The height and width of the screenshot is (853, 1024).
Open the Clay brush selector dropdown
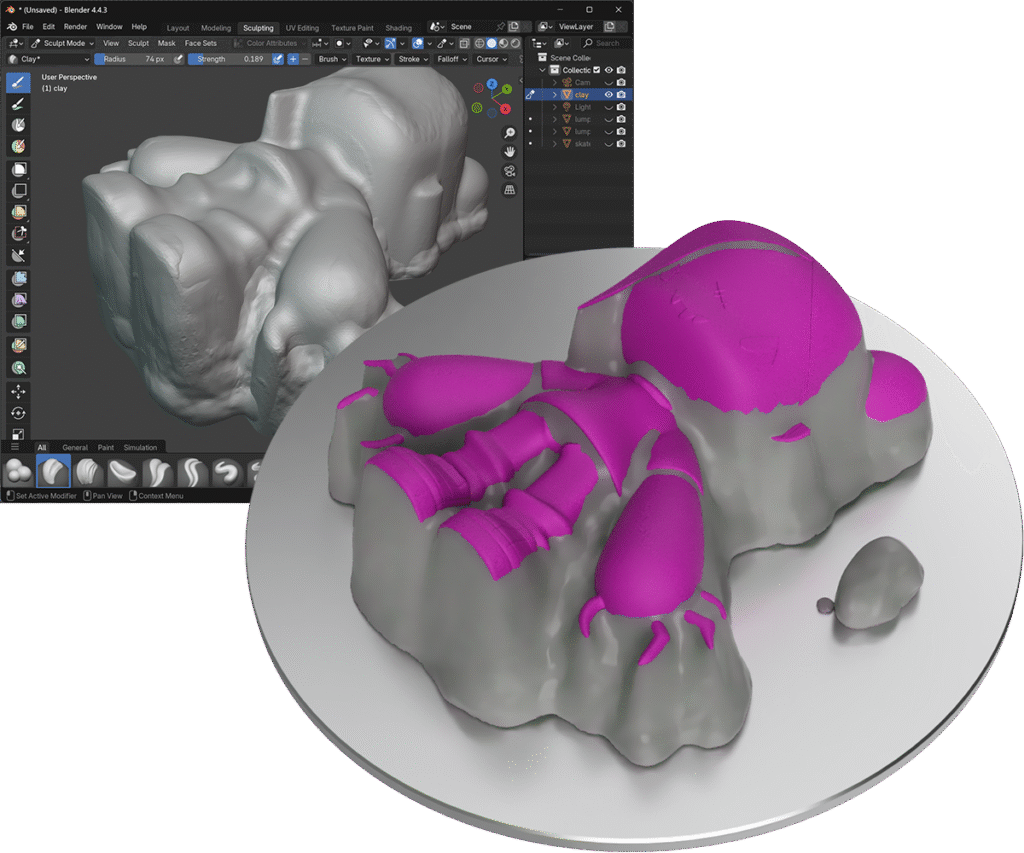coord(48,59)
